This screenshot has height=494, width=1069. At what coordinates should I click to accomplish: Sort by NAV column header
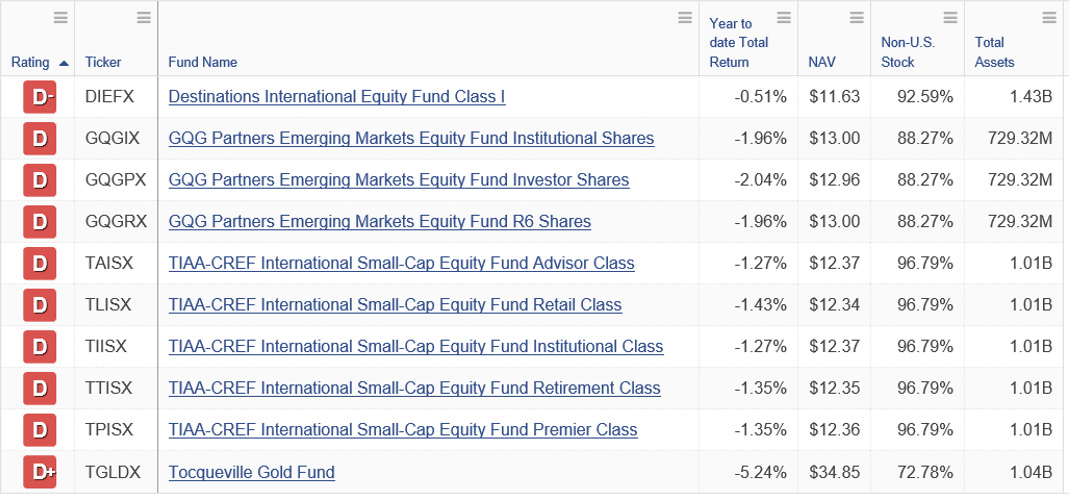tap(822, 62)
